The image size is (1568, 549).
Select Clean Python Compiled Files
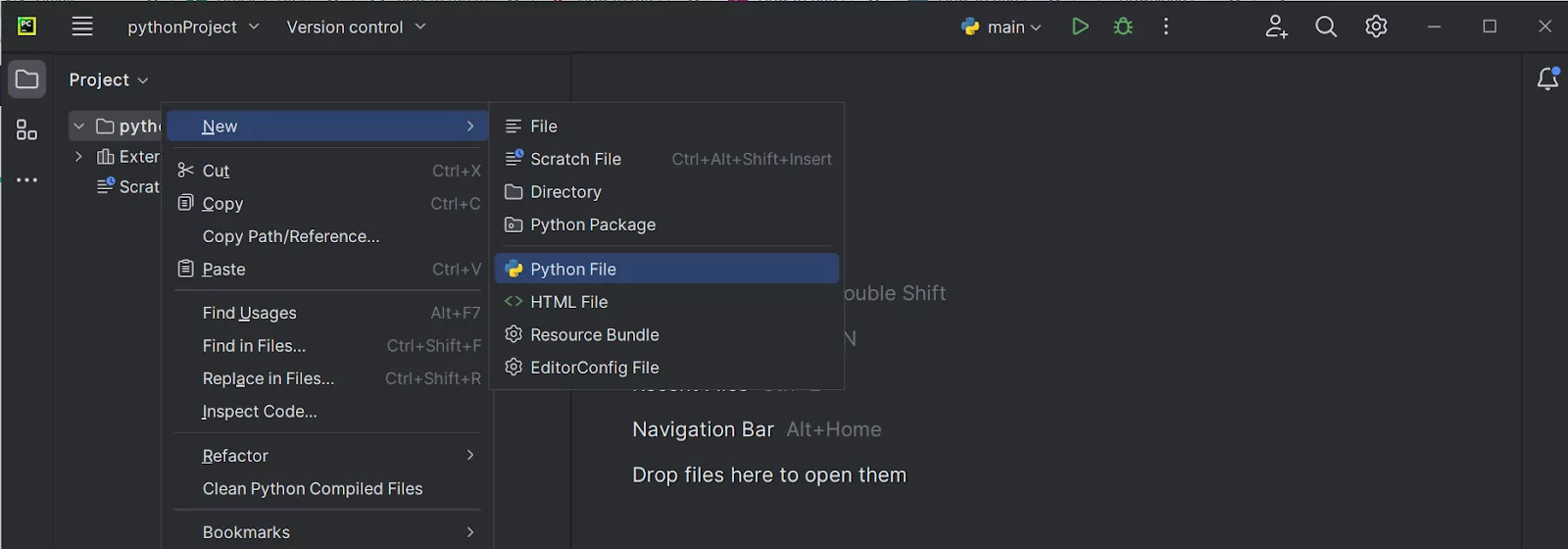coord(313,488)
